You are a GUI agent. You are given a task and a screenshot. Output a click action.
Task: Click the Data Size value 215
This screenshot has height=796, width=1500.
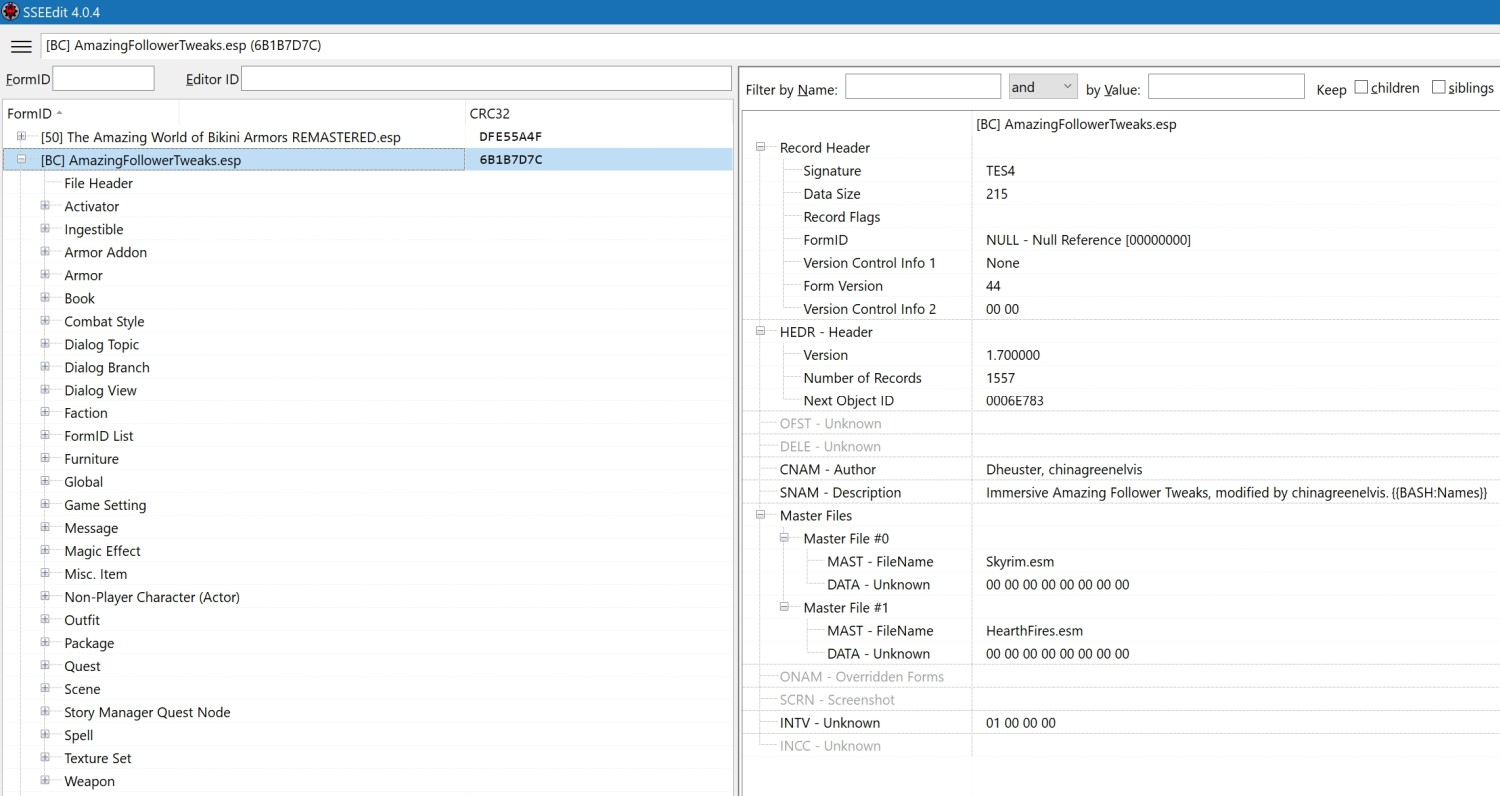click(997, 194)
